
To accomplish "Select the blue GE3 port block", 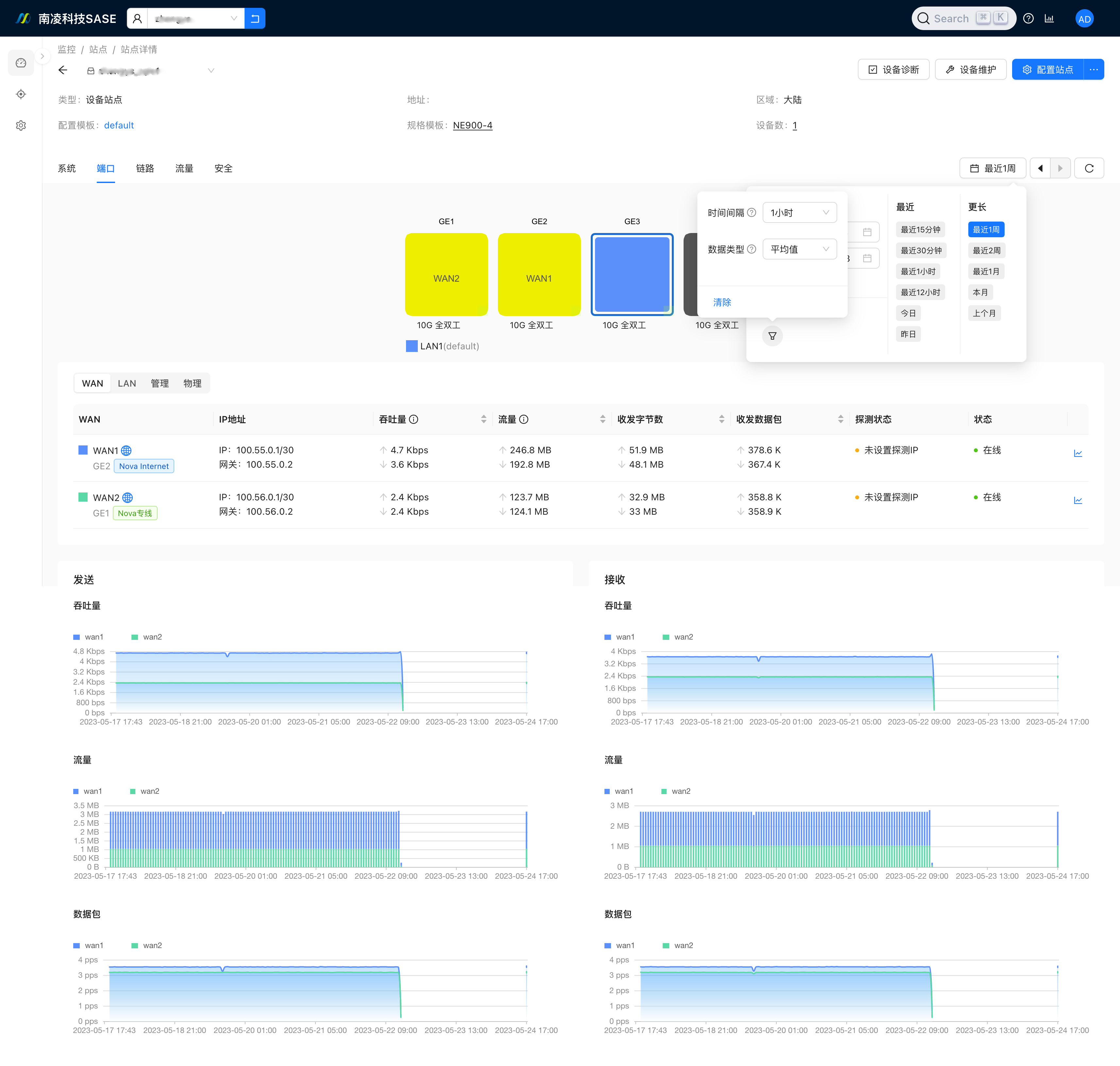I will click(x=632, y=275).
